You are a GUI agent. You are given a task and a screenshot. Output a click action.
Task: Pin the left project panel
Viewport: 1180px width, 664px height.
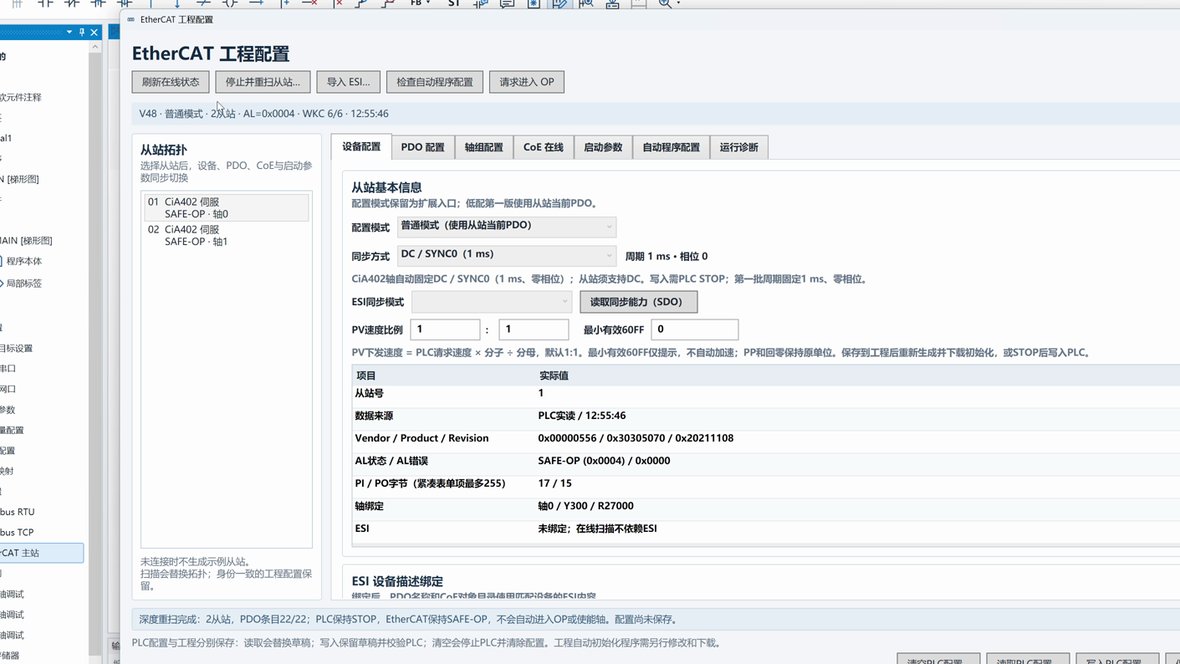(82, 32)
